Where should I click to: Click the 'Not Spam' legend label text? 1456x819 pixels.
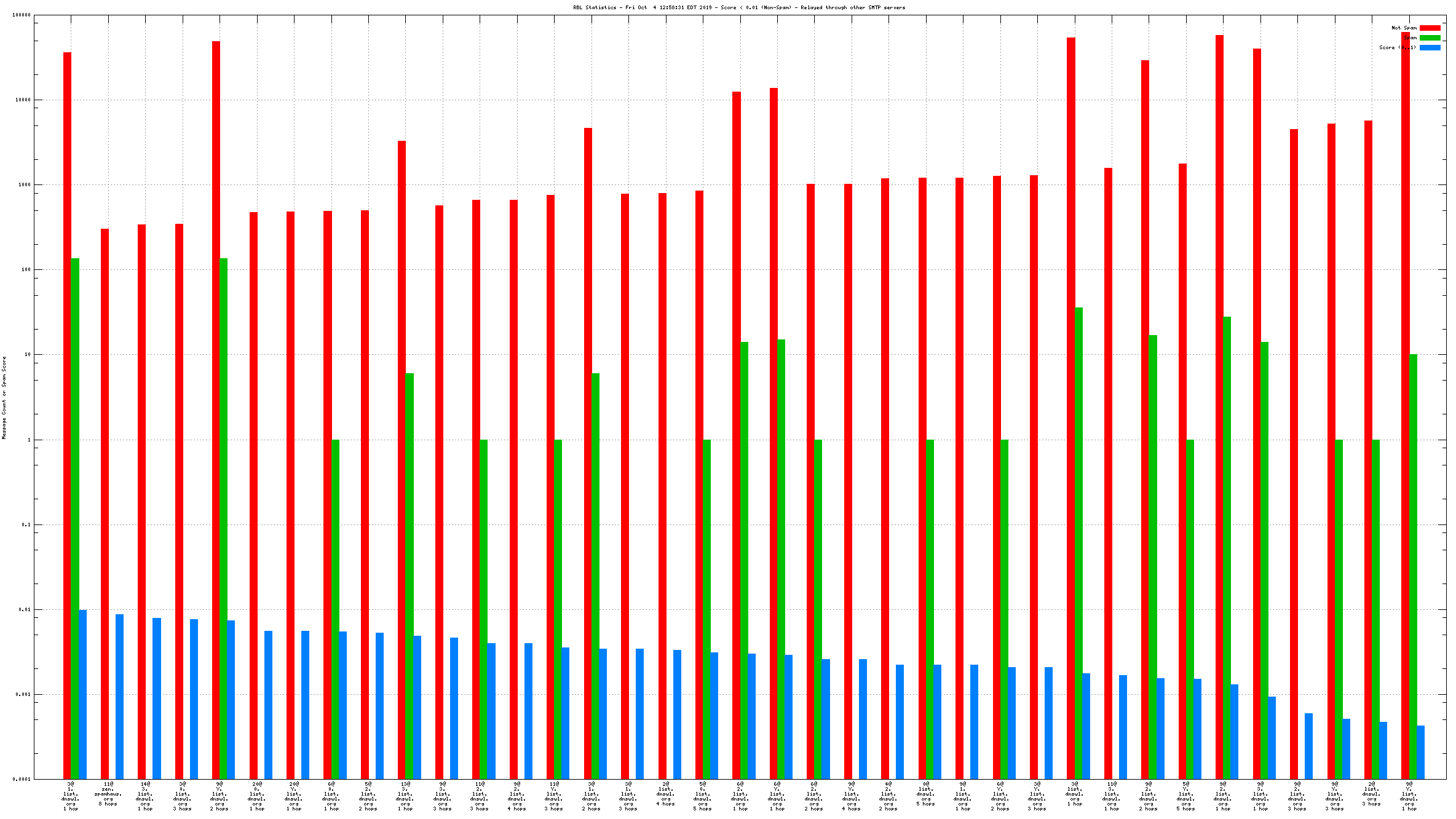[1404, 28]
